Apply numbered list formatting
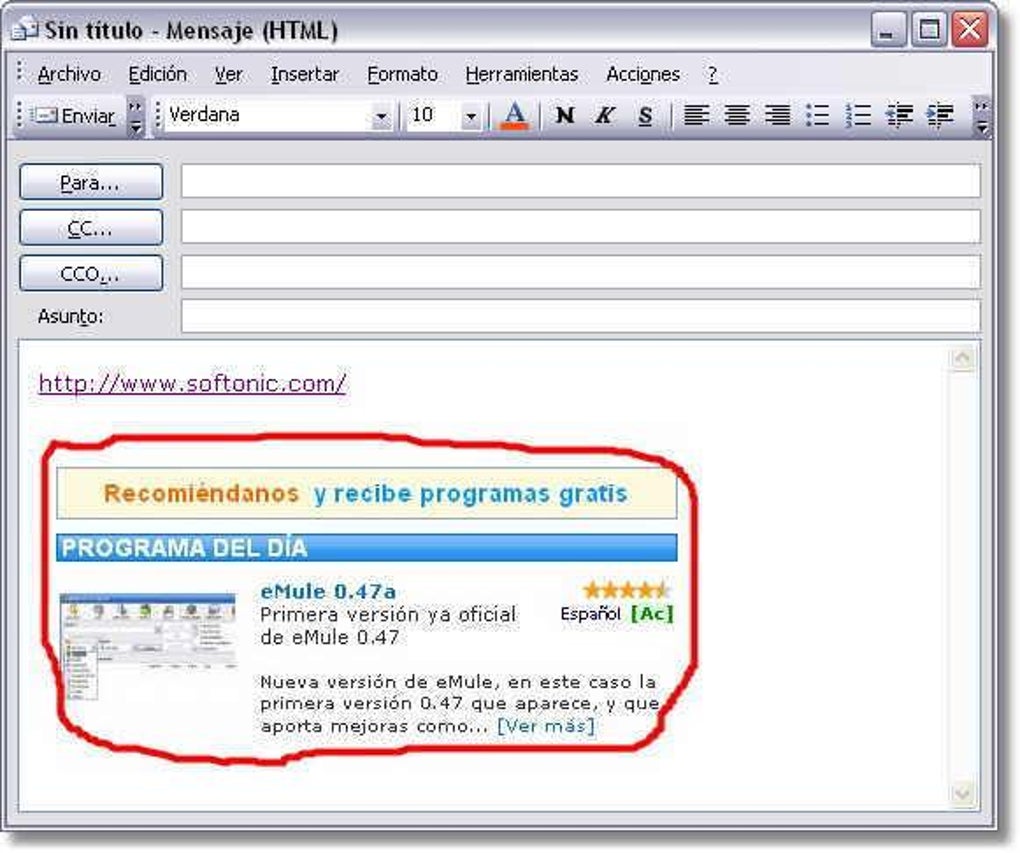The image size is (1020, 853). [858, 116]
